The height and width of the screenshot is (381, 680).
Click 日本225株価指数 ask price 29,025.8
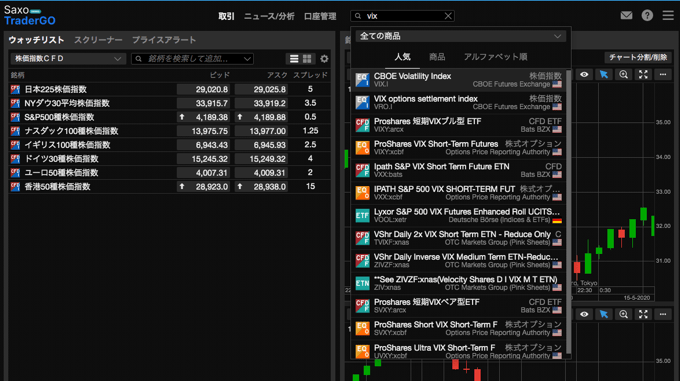[261, 89]
